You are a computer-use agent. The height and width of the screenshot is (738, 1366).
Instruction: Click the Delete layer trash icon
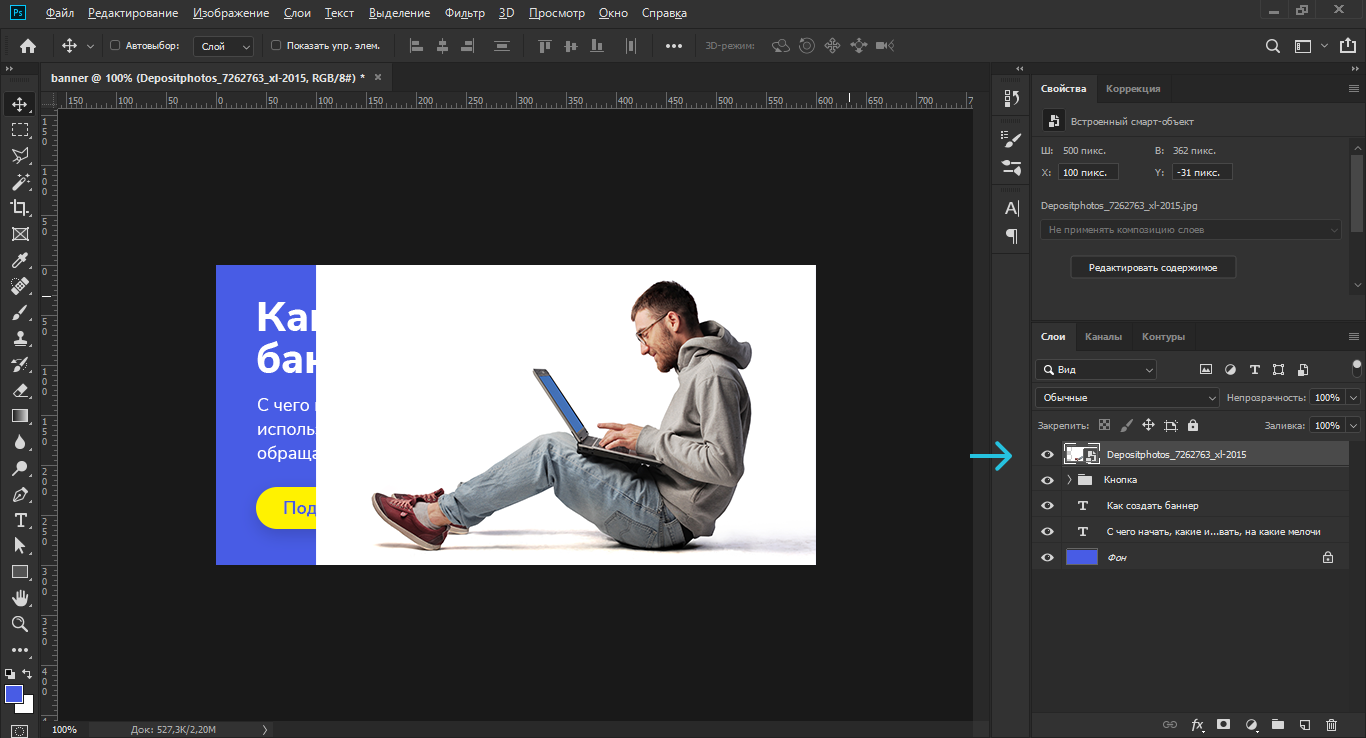(1331, 724)
